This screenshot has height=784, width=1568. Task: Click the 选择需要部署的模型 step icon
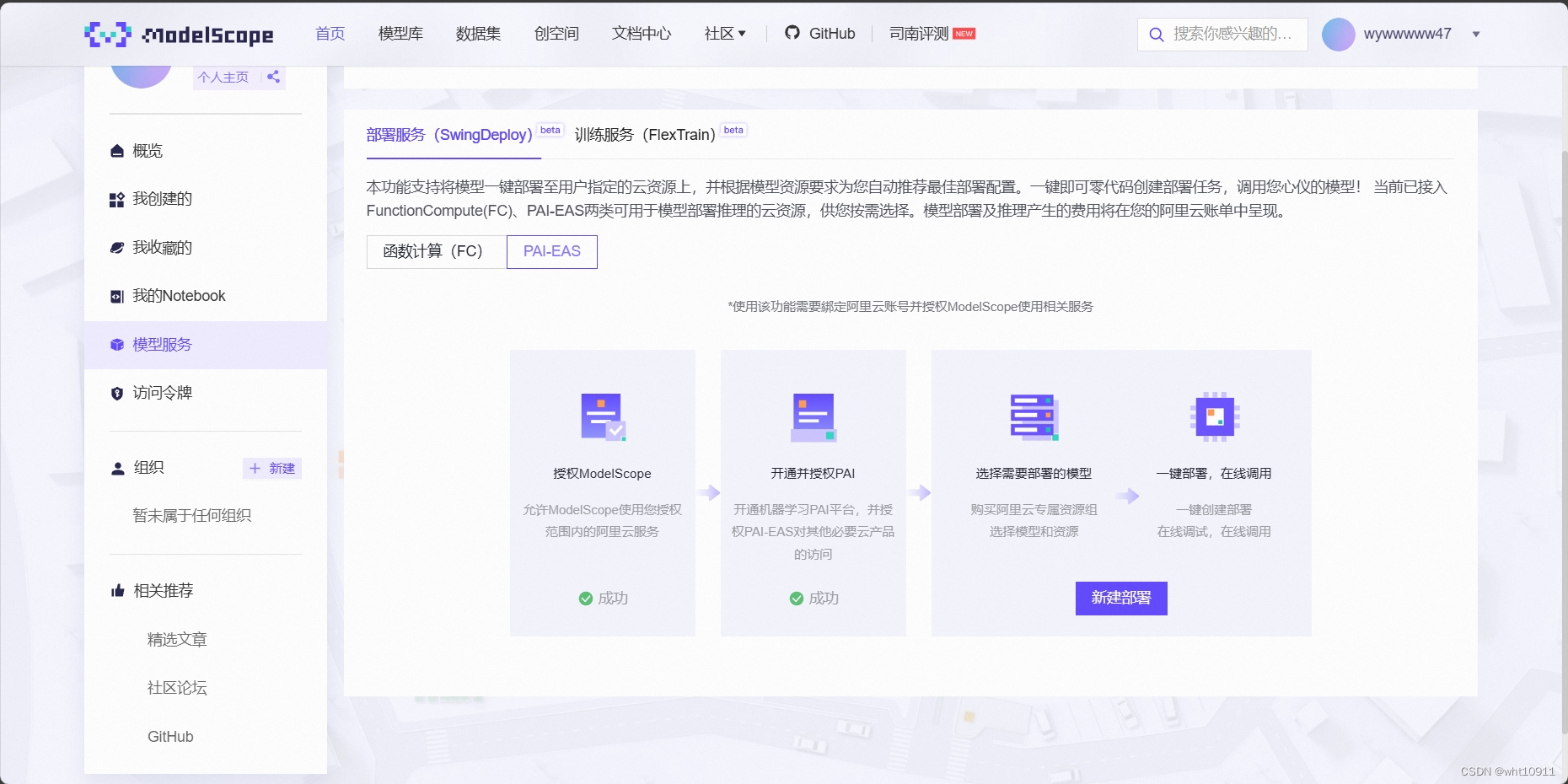pyautogui.click(x=1034, y=416)
